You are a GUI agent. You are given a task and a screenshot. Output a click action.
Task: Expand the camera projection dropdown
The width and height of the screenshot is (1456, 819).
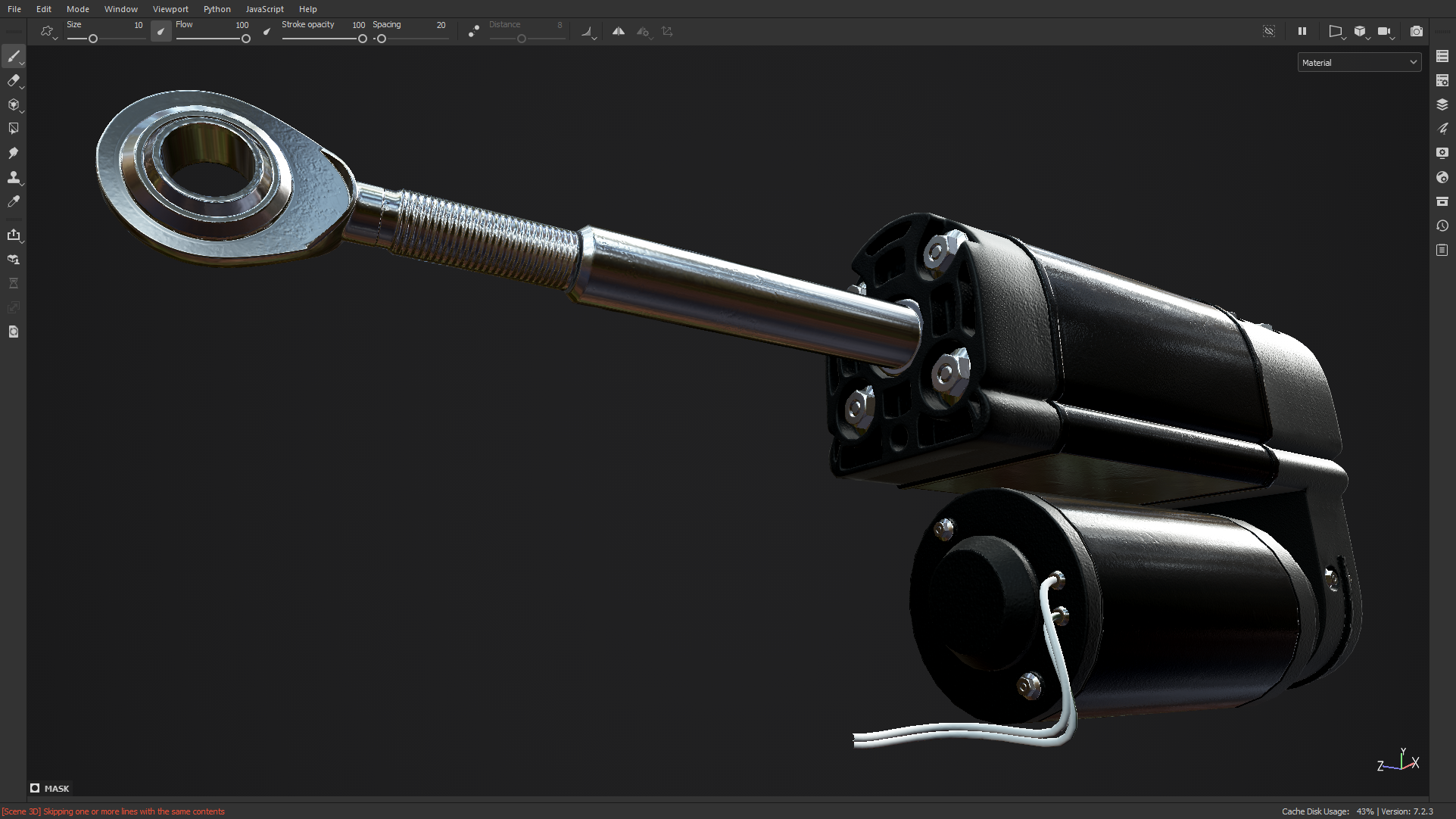tap(1336, 32)
